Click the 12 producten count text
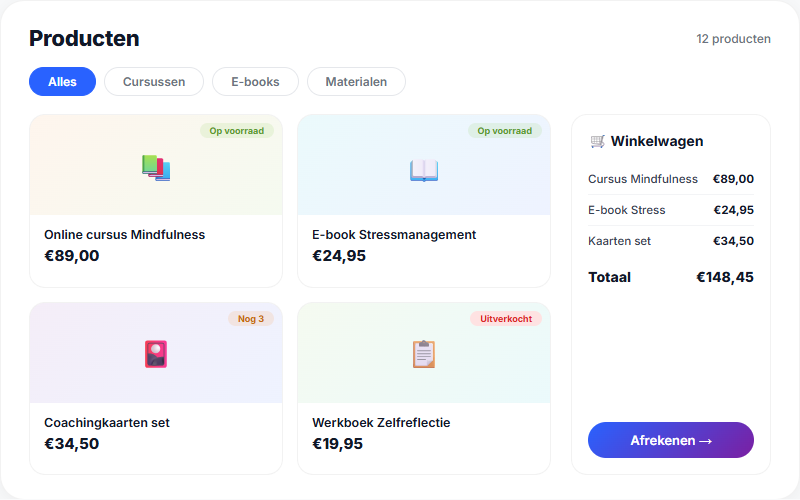The height and width of the screenshot is (500, 800). (x=733, y=39)
